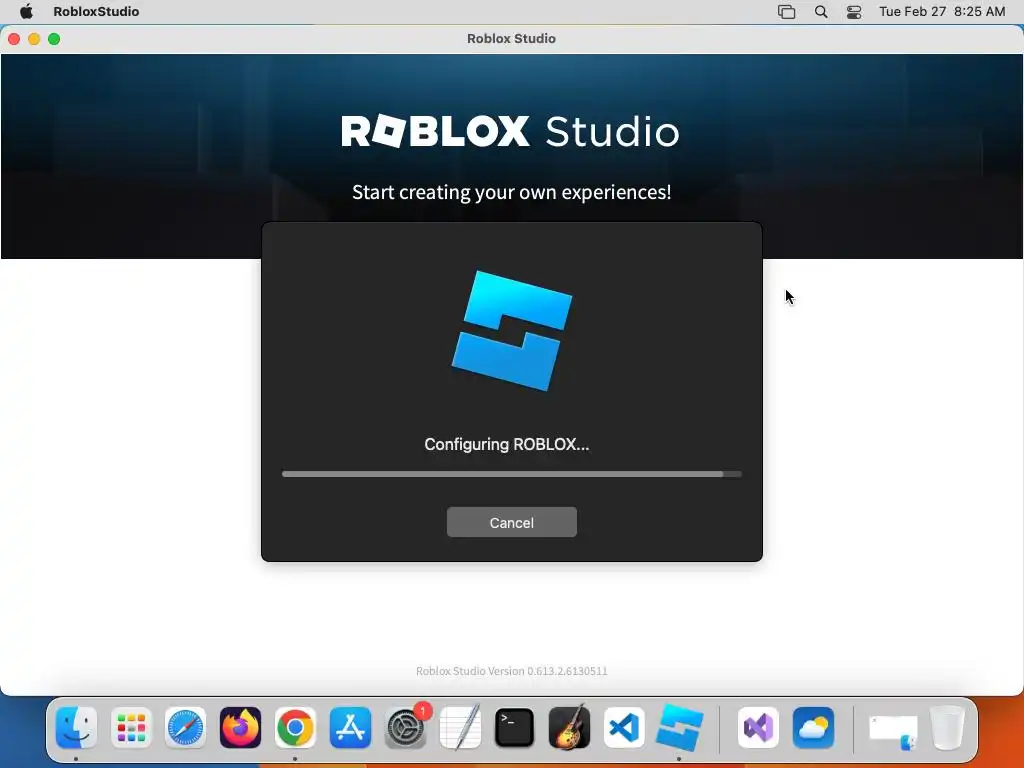
Task: Open the minimized window in dock
Action: pos(893,731)
